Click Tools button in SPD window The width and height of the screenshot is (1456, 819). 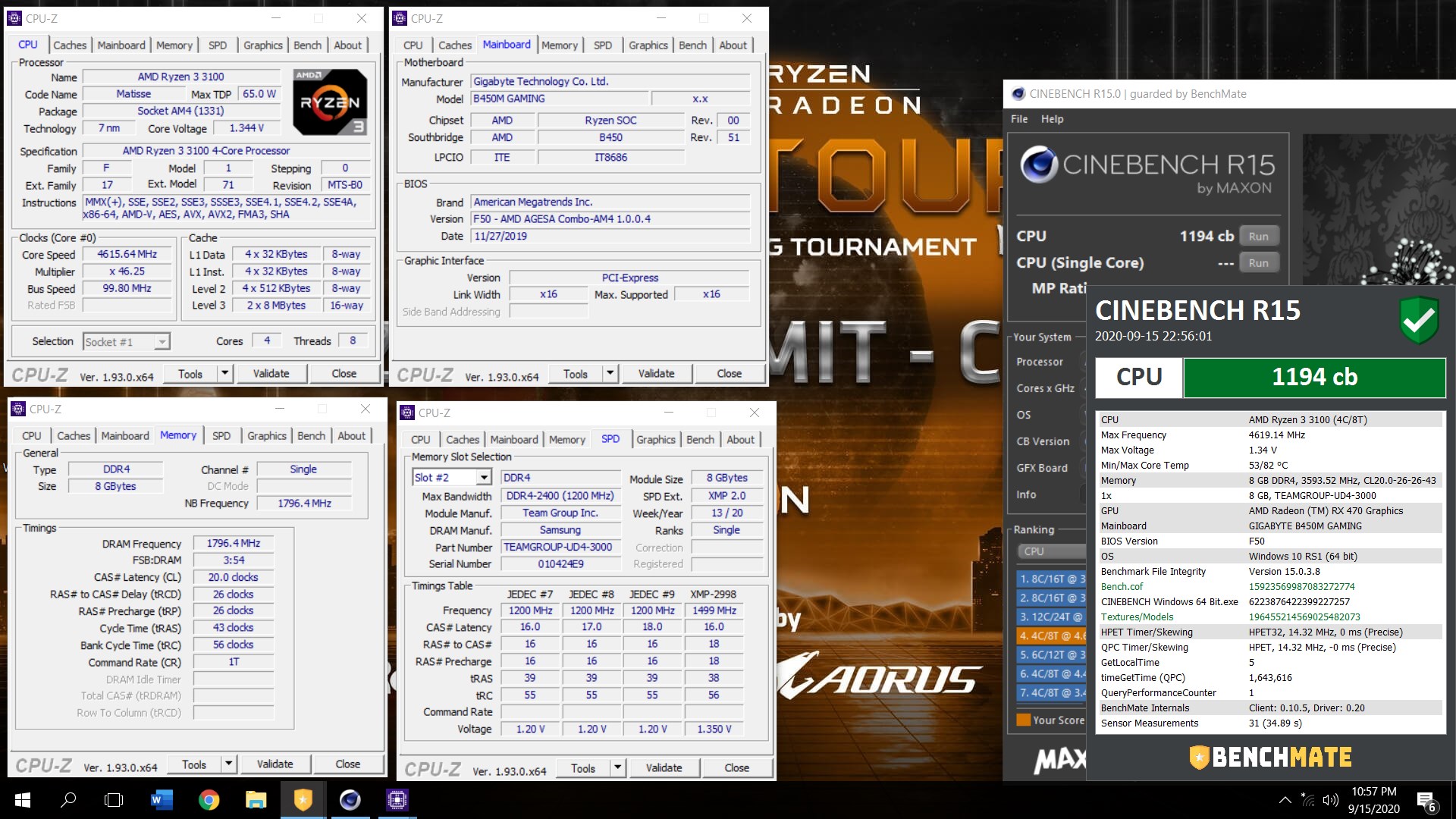coord(583,767)
